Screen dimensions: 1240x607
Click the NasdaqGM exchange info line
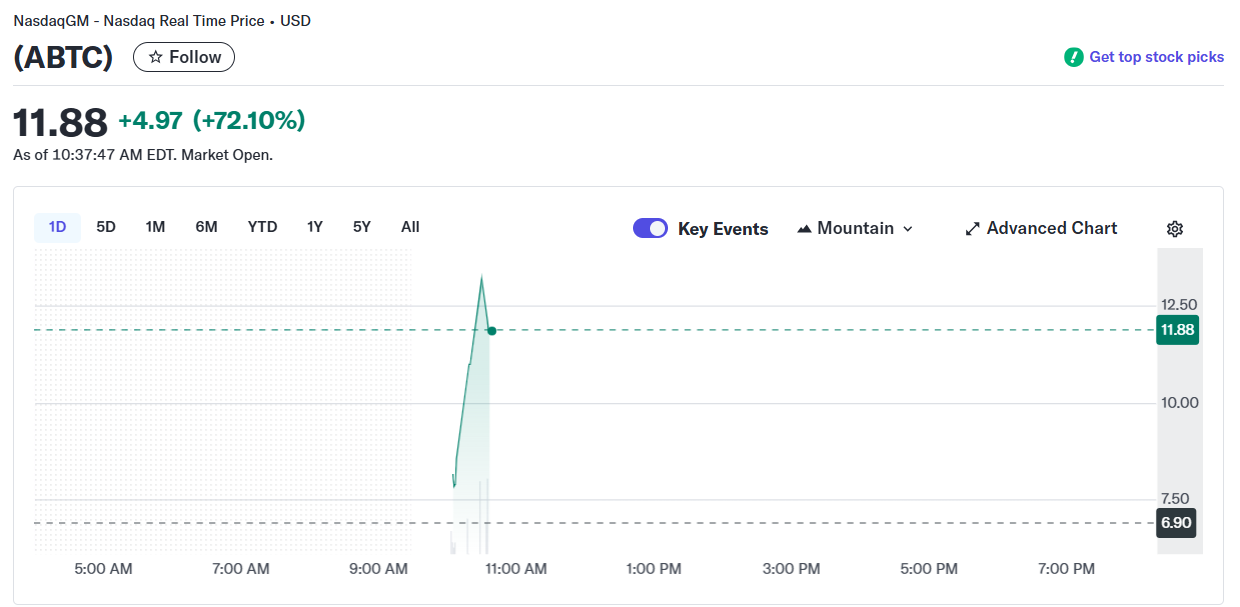click(x=162, y=20)
